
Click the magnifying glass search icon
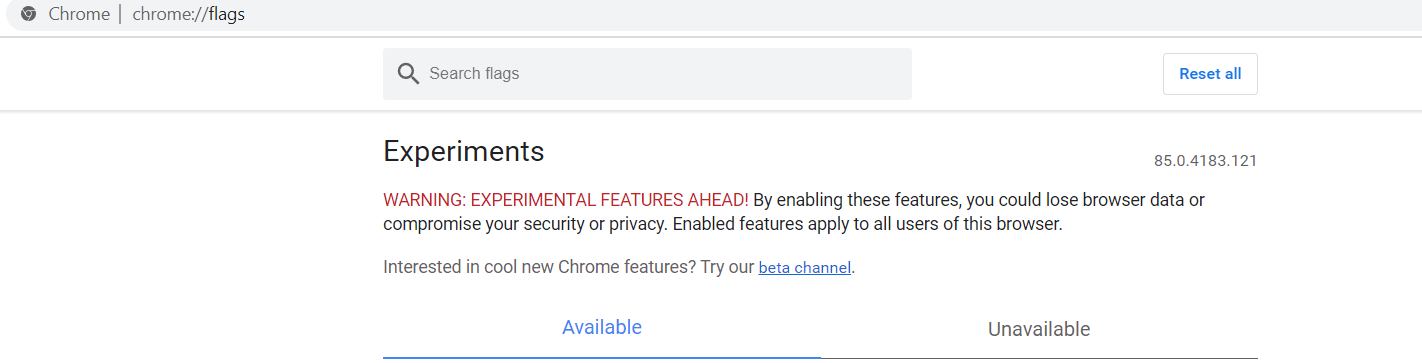[407, 74]
